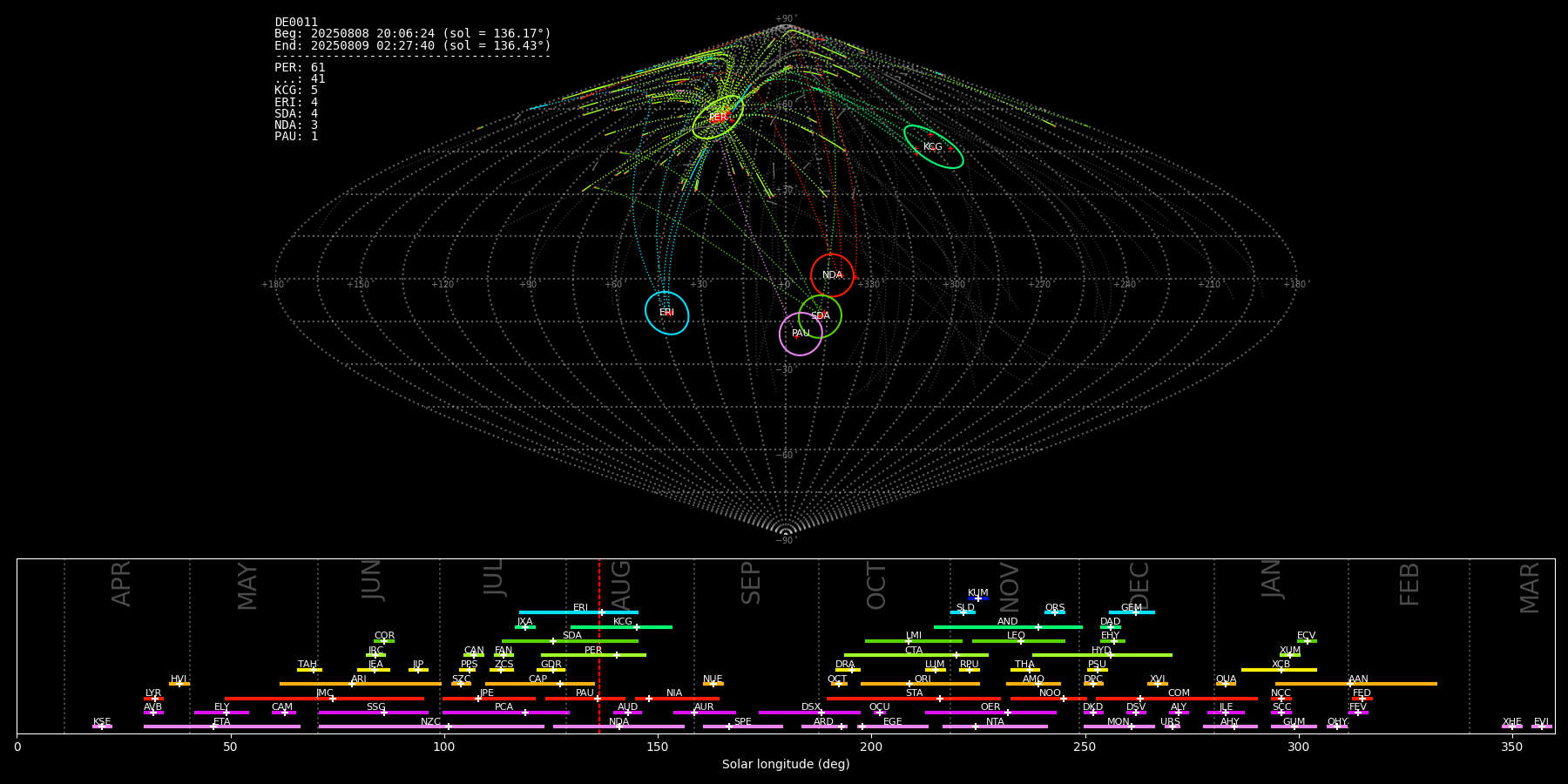Click the station ID text DE0011

click(x=296, y=23)
